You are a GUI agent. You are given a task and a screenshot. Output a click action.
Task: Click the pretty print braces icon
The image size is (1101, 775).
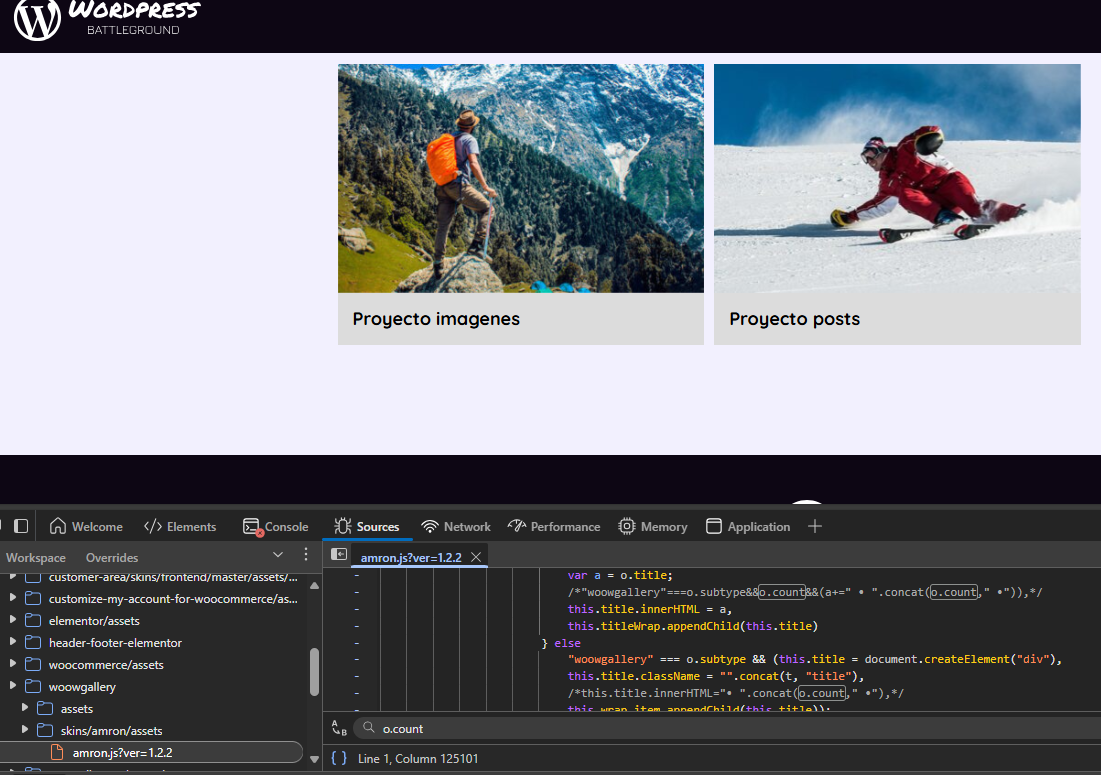tap(338, 758)
